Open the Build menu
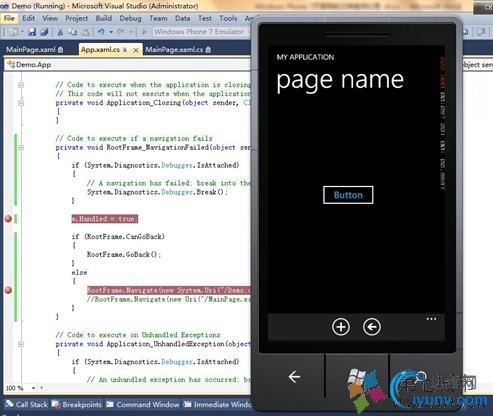 click(104, 18)
